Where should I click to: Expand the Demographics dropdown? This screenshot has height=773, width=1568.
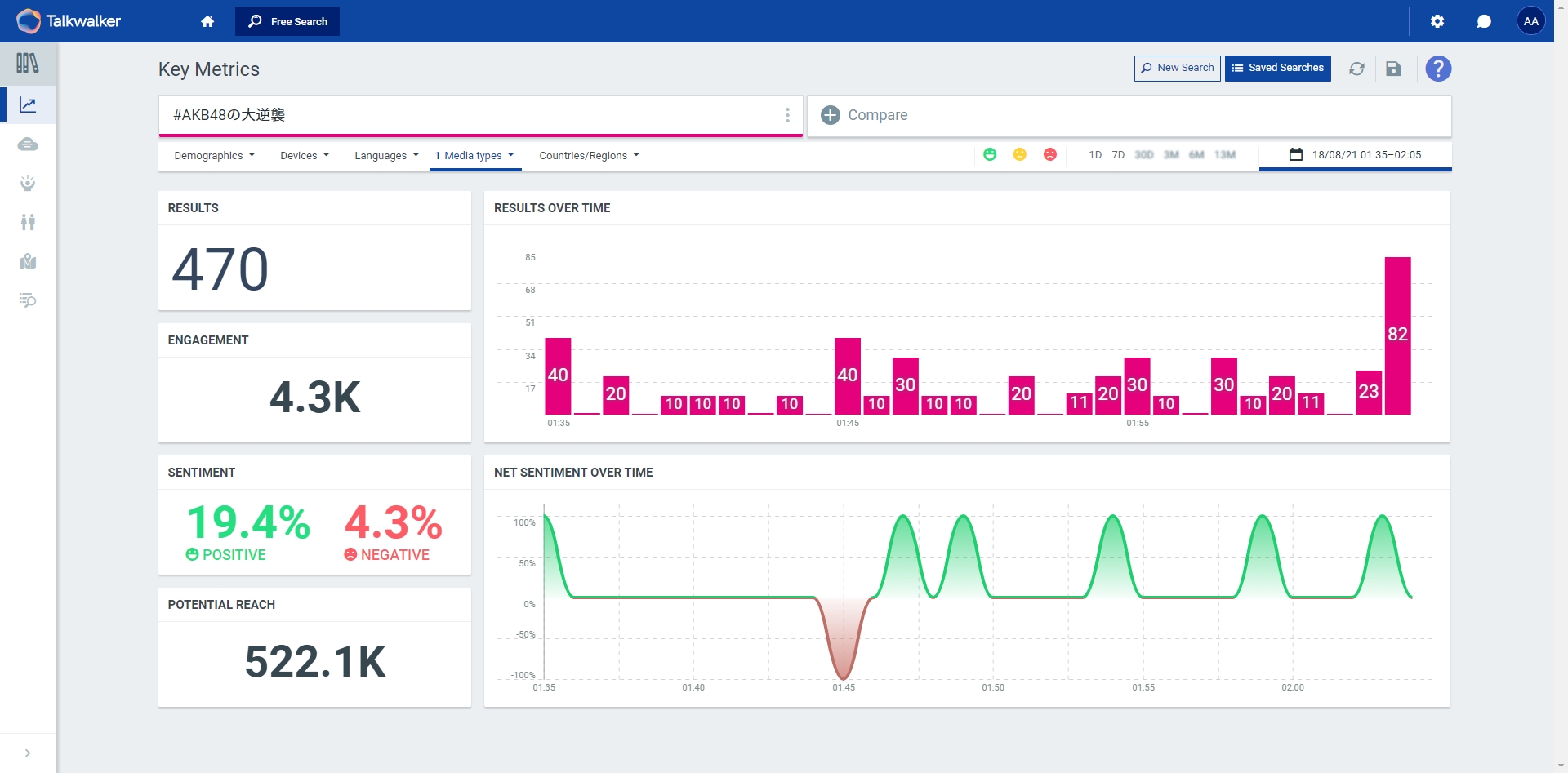[x=214, y=155]
